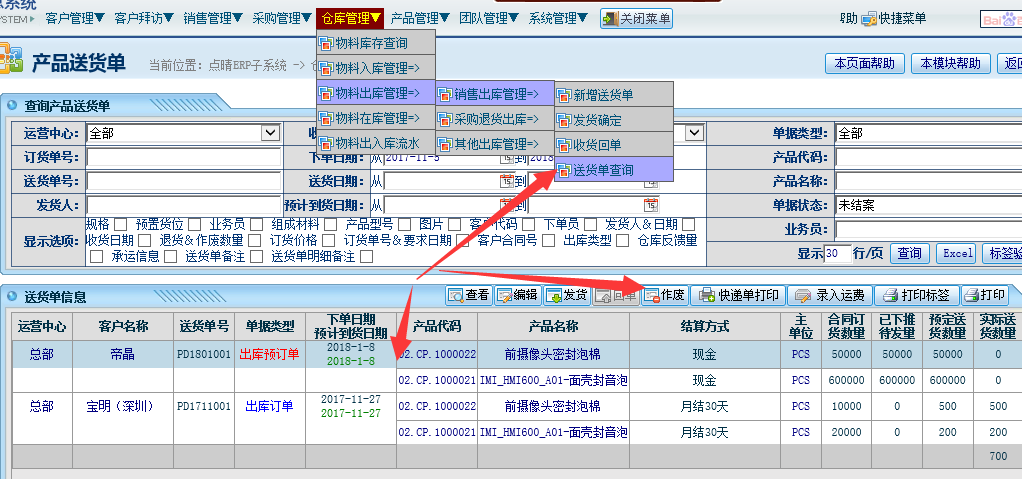
Task: Open calendar picker for 送货日期 start date
Action: tap(505, 181)
